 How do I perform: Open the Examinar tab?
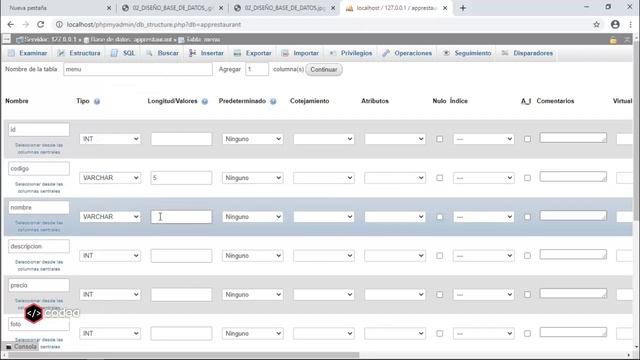tap(27, 53)
